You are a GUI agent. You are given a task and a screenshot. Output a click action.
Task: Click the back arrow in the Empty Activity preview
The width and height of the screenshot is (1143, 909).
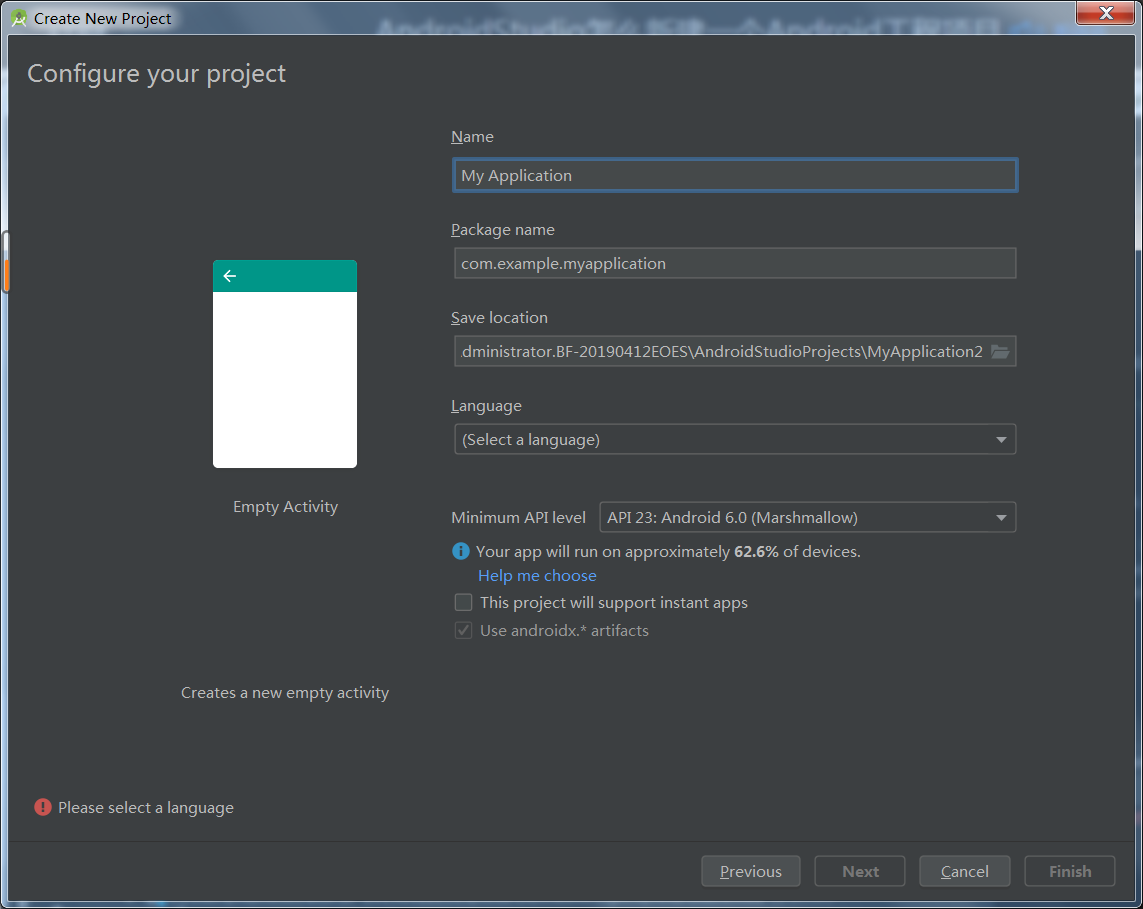pyautogui.click(x=230, y=275)
